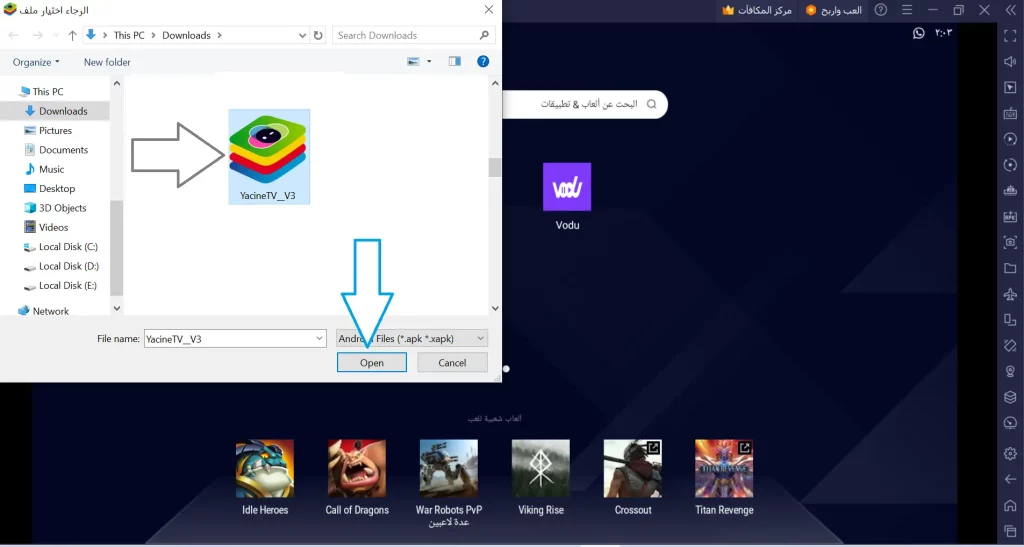This screenshot has height=547, width=1024.
Task: Select Documents in the navigation tree
Action: click(x=63, y=150)
